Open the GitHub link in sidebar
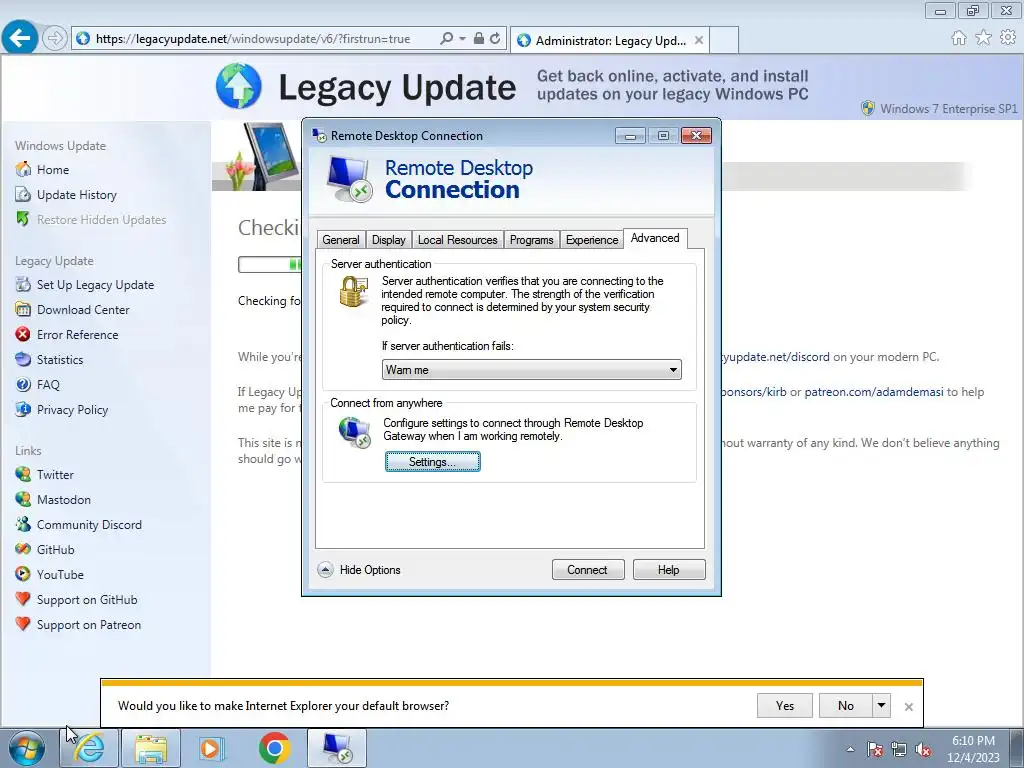This screenshot has width=1024, height=768. (56, 549)
